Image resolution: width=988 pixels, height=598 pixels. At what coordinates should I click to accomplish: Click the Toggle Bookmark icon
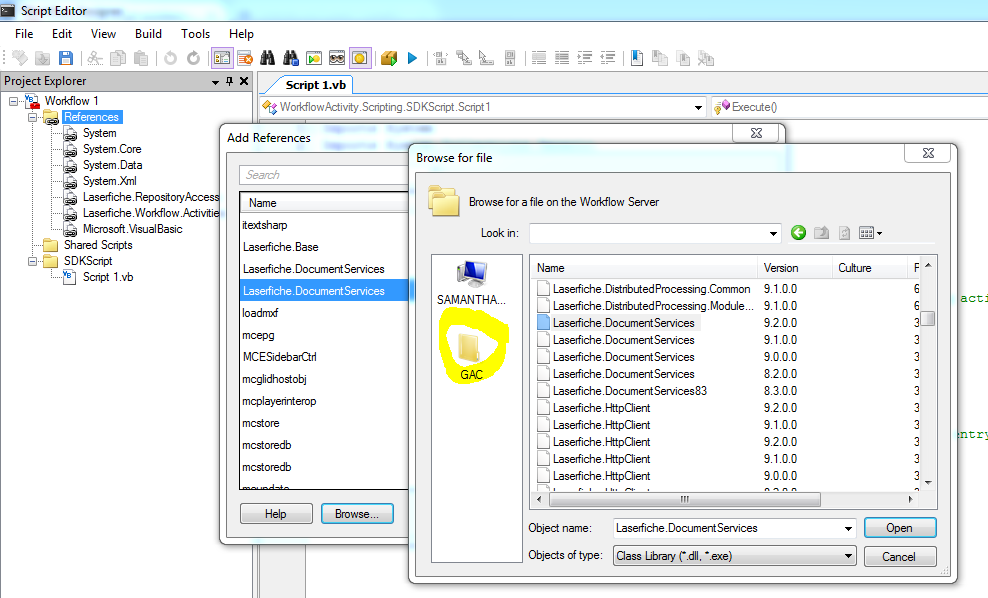tap(637, 58)
